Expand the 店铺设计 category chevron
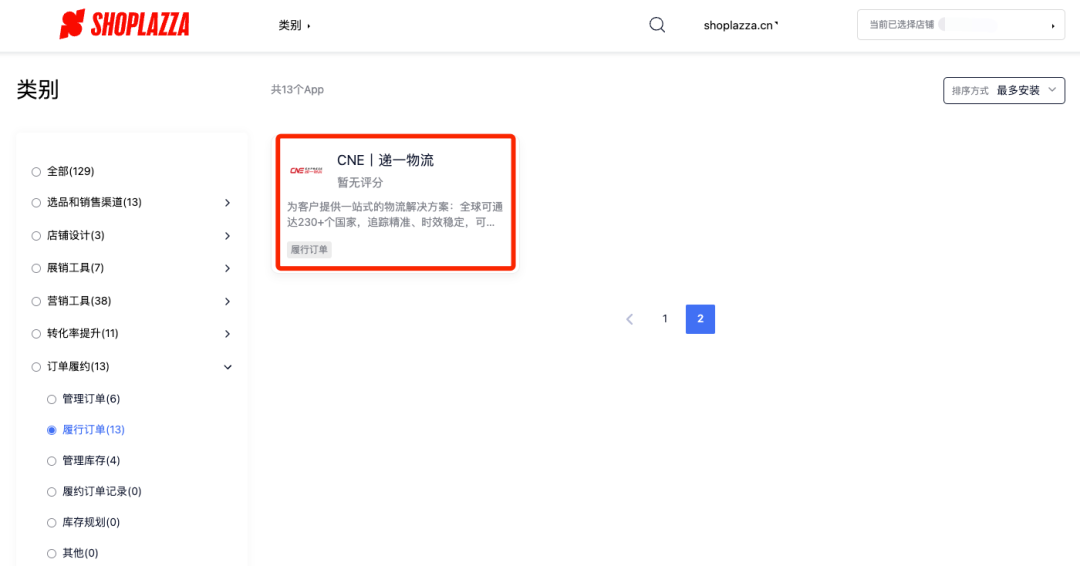This screenshot has height=566, width=1080. 227,235
